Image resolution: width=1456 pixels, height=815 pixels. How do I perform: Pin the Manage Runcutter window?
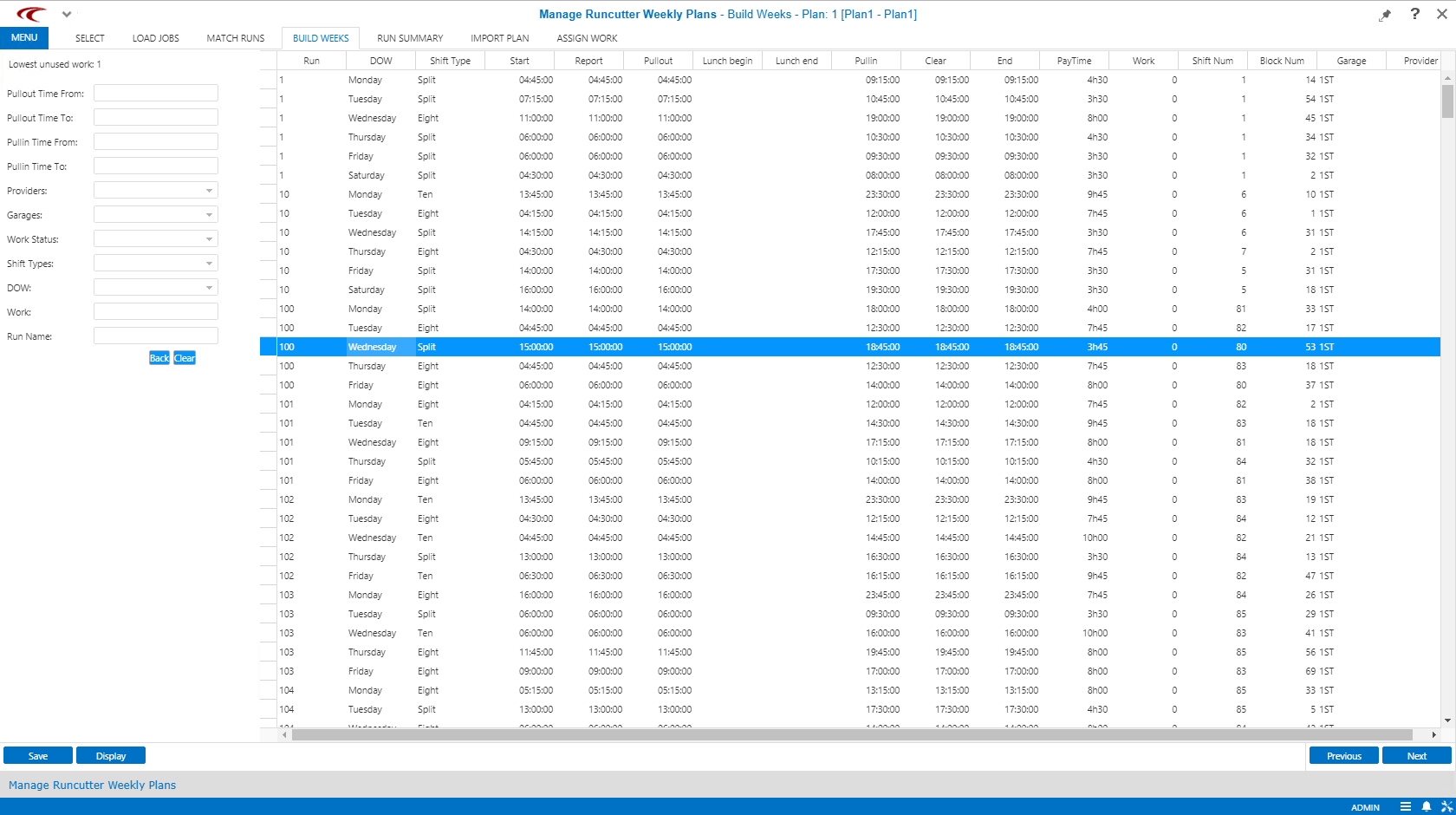1385,14
